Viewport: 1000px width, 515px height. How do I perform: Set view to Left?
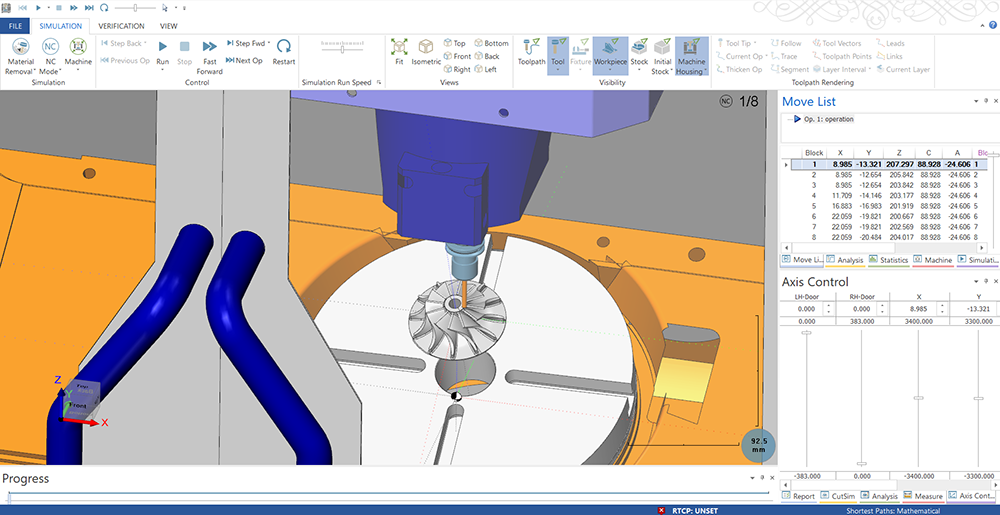(486, 69)
